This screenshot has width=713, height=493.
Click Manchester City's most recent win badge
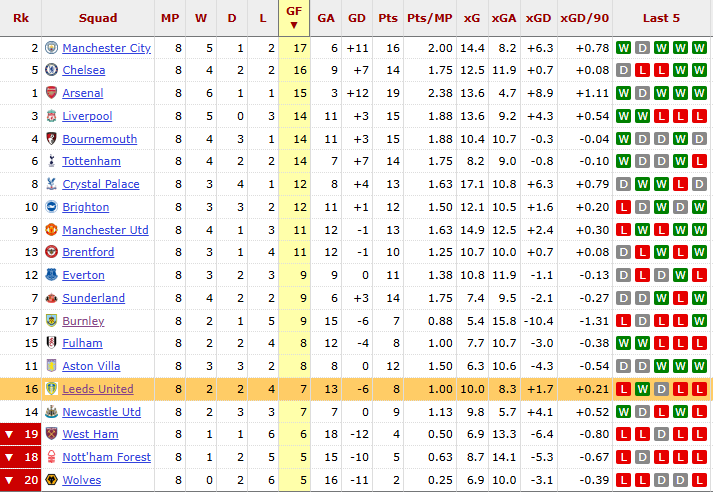pyautogui.click(x=700, y=48)
